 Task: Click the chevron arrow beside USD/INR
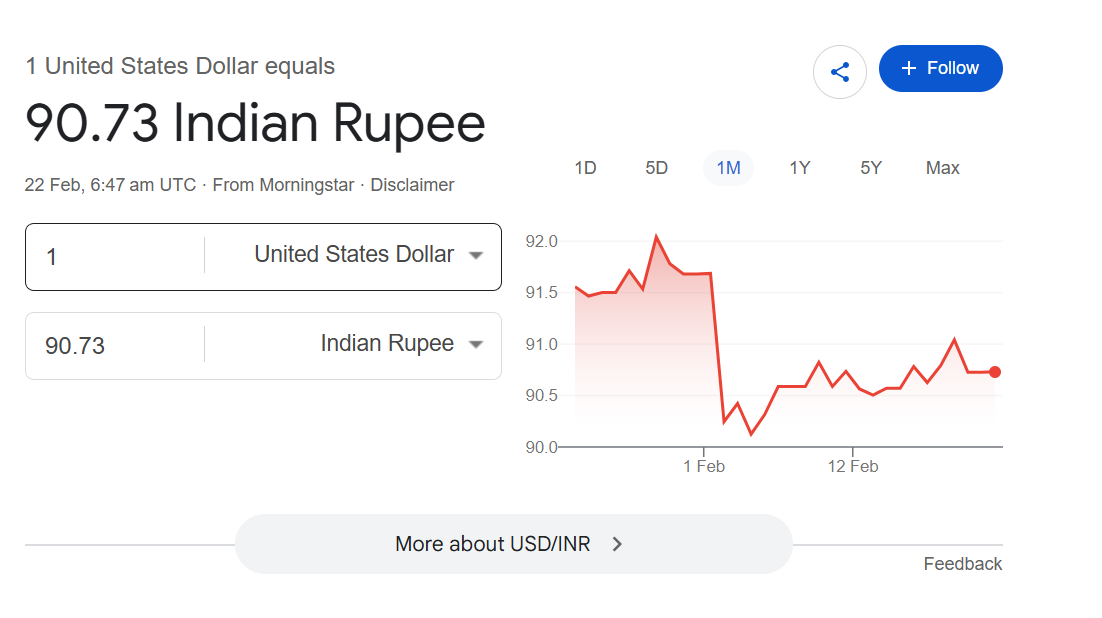point(617,544)
